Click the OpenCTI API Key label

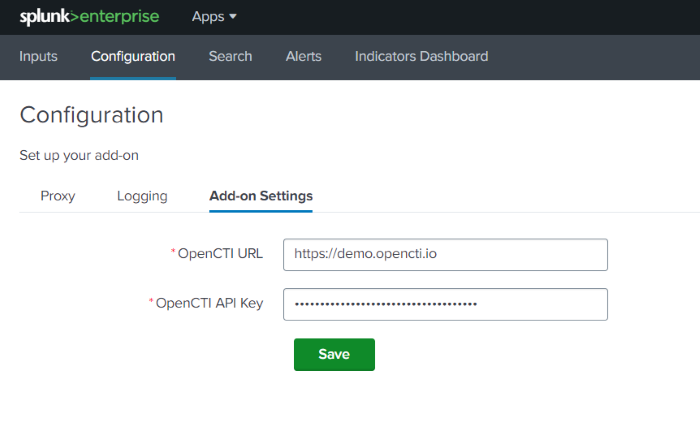click(209, 303)
